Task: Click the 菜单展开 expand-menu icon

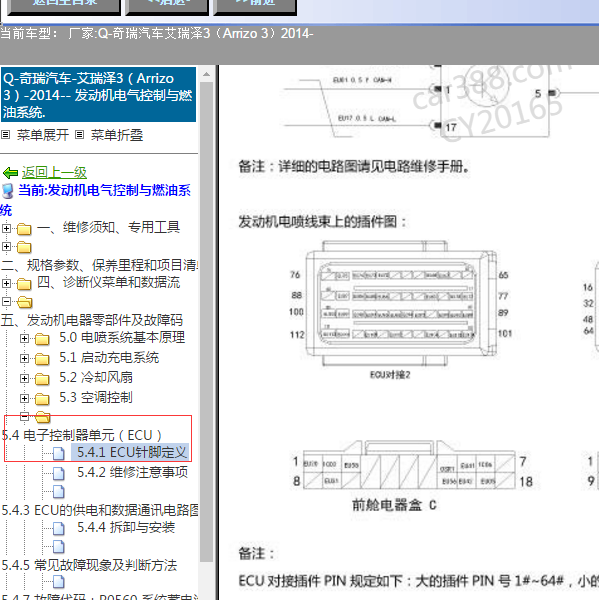Action: pos(5,135)
